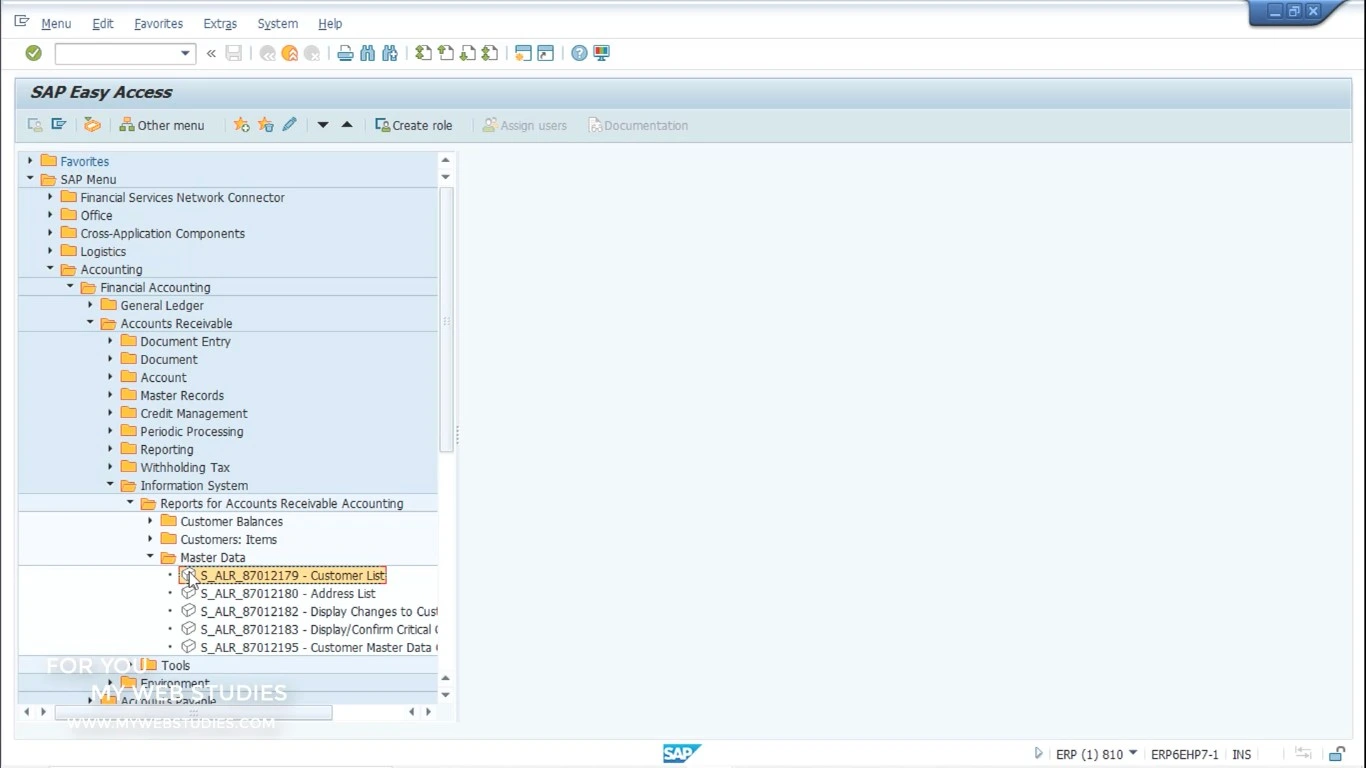This screenshot has height=768, width=1366.
Task: Click the tree's vertical scrollbar down arrow
Action: point(445,695)
